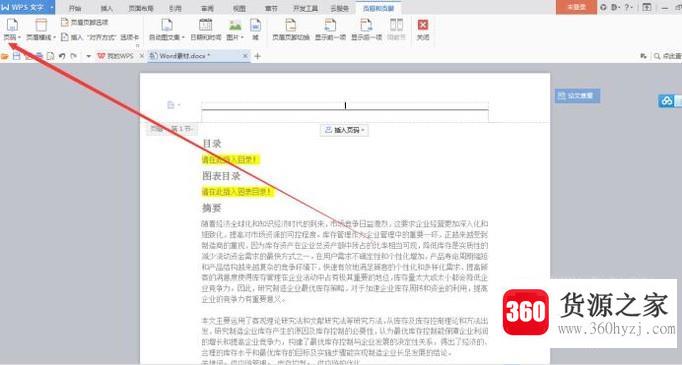Open the 插入 ribbon tab
This screenshot has height=365, width=682.
(106, 8)
